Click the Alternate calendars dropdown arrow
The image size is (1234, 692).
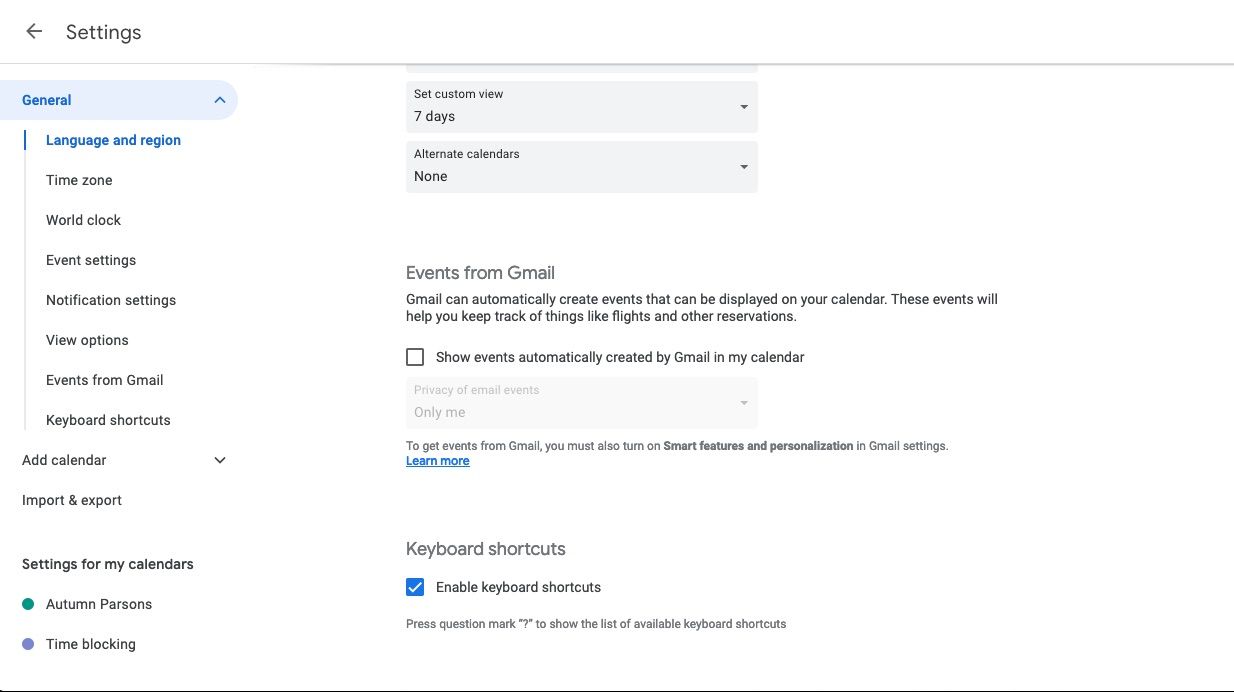[744, 166]
